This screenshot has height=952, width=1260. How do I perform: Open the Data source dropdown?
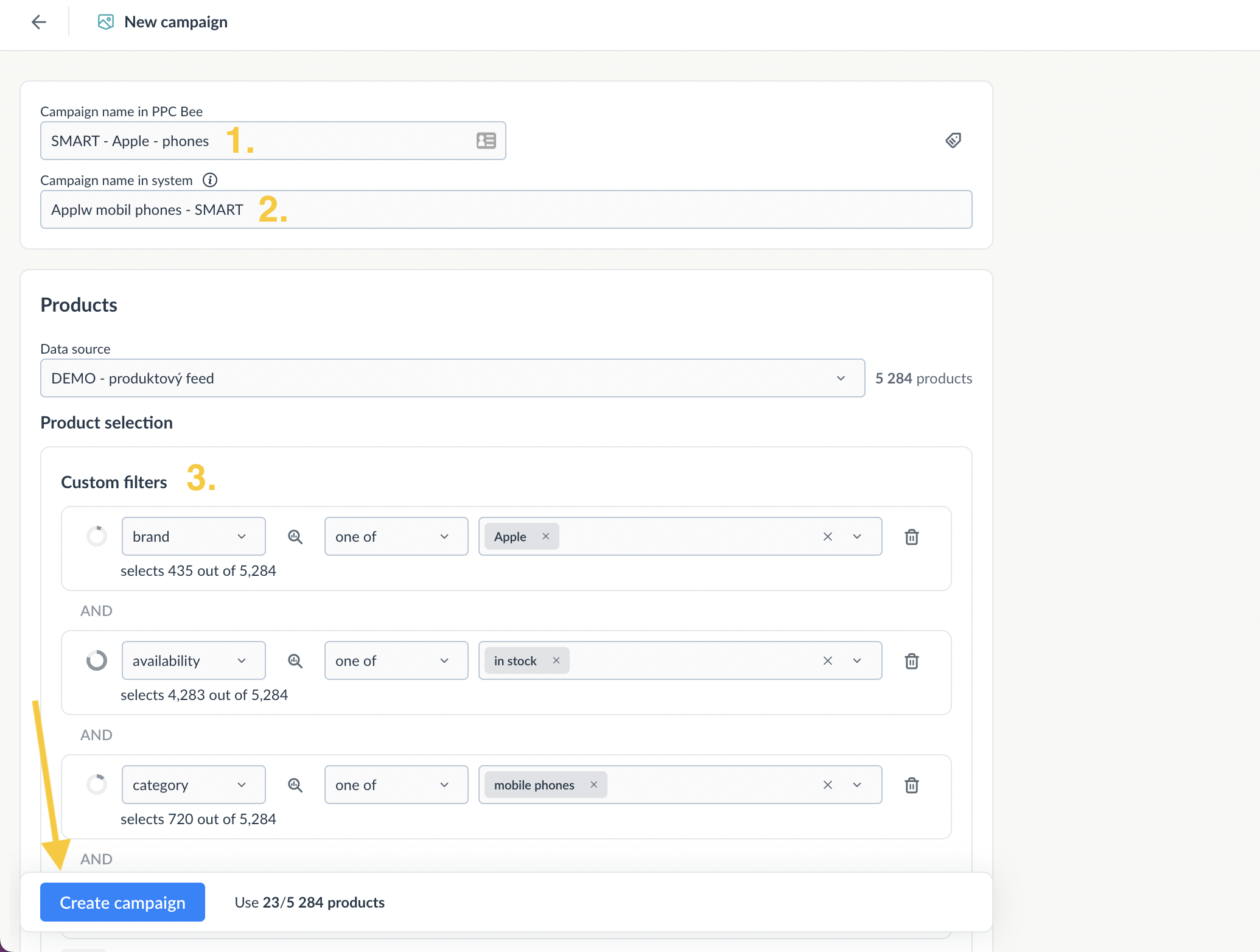tap(452, 378)
